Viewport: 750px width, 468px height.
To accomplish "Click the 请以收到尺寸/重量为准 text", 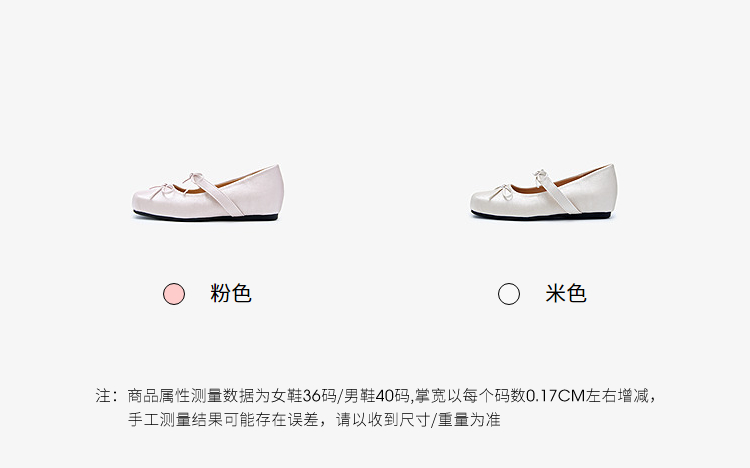I will [x=418, y=420].
